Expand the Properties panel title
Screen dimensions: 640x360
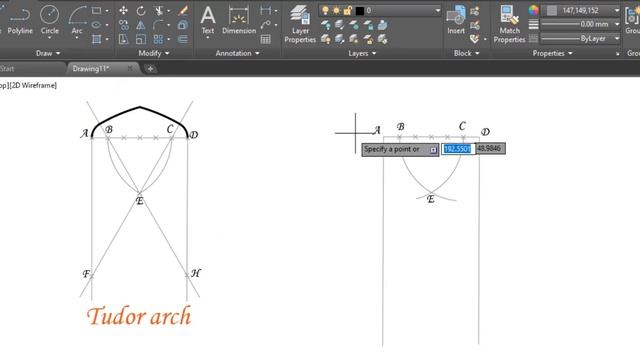pyautogui.click(x=552, y=53)
